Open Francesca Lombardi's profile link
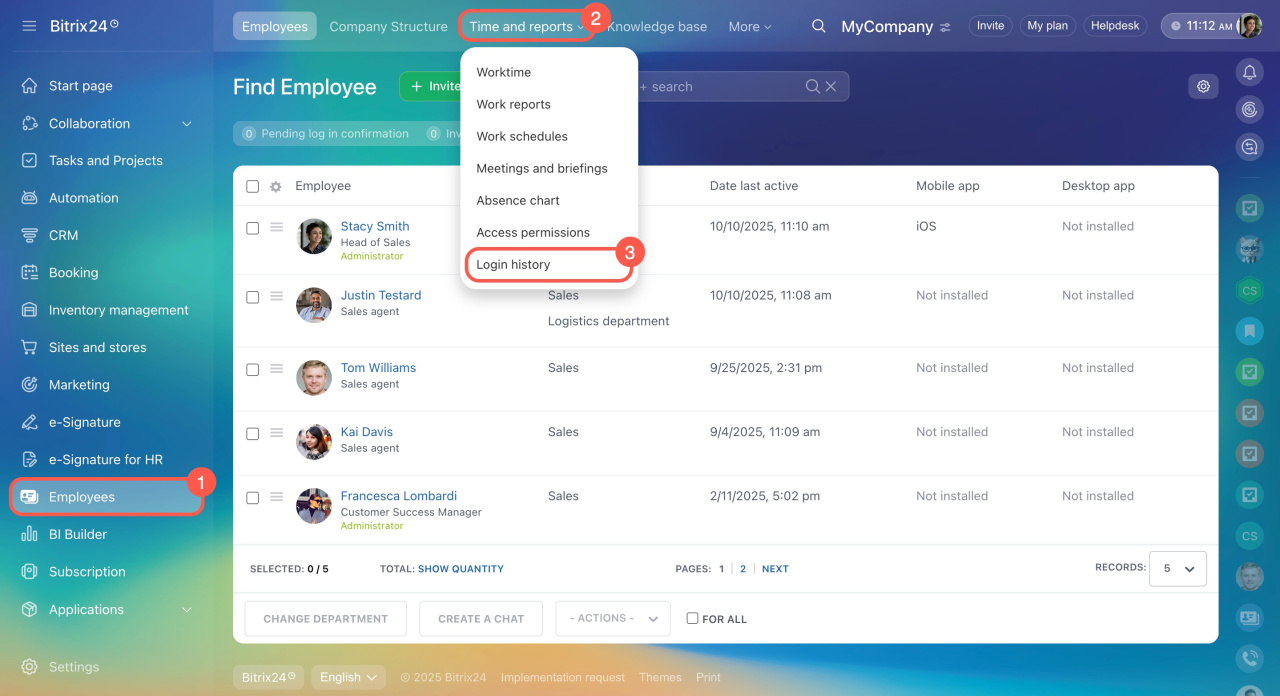 (398, 496)
